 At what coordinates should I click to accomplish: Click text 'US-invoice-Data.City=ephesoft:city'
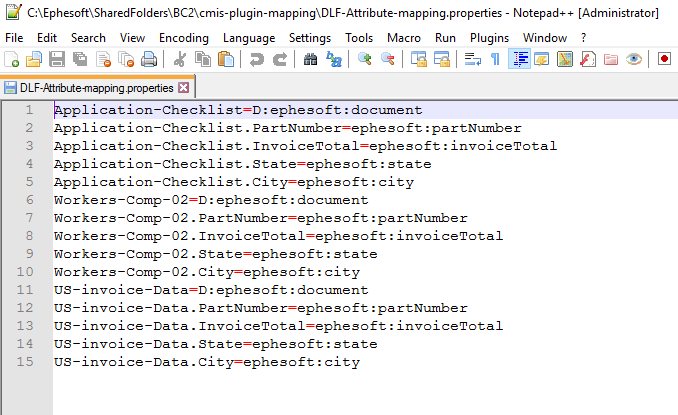(x=207, y=362)
